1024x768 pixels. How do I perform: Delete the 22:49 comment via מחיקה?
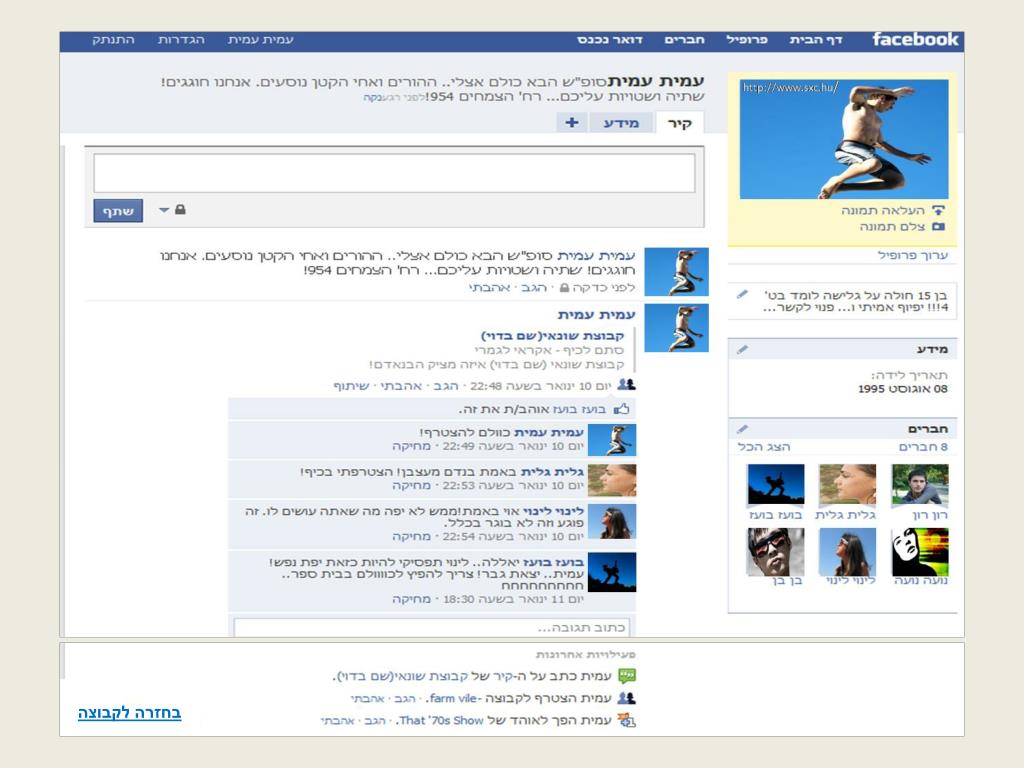tap(411, 446)
